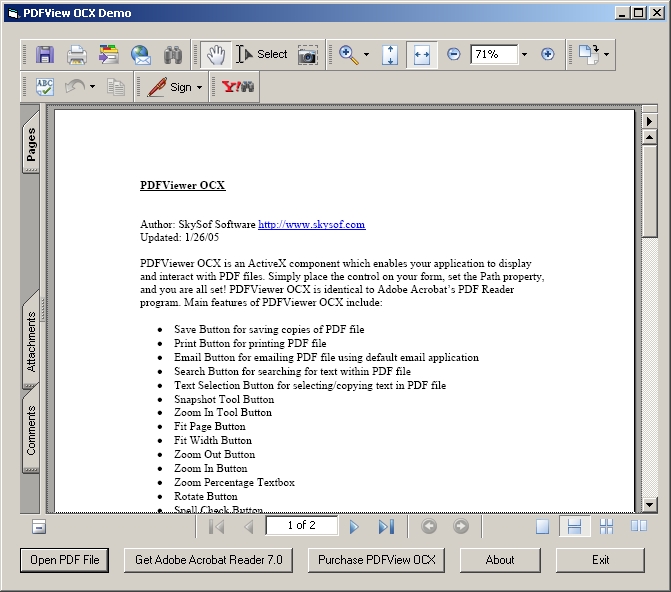Go to next page arrow
The image size is (671, 592).
pos(354,526)
